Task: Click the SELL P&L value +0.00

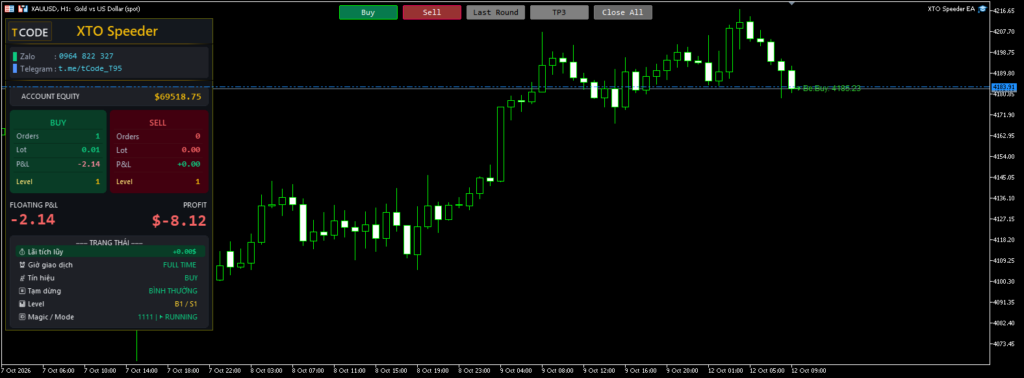Action: click(188, 164)
